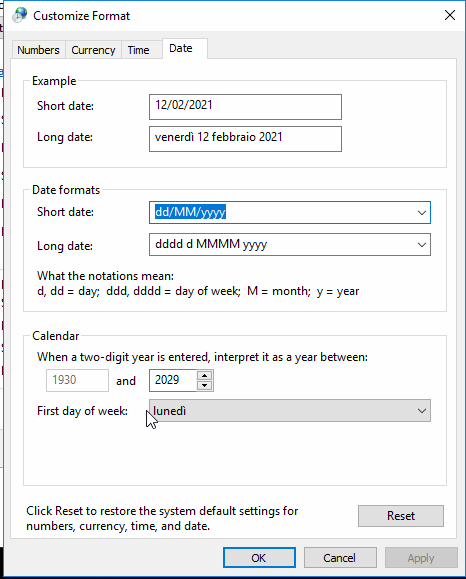
Task: Increase the two-digit year end value
Action: click(x=205, y=376)
